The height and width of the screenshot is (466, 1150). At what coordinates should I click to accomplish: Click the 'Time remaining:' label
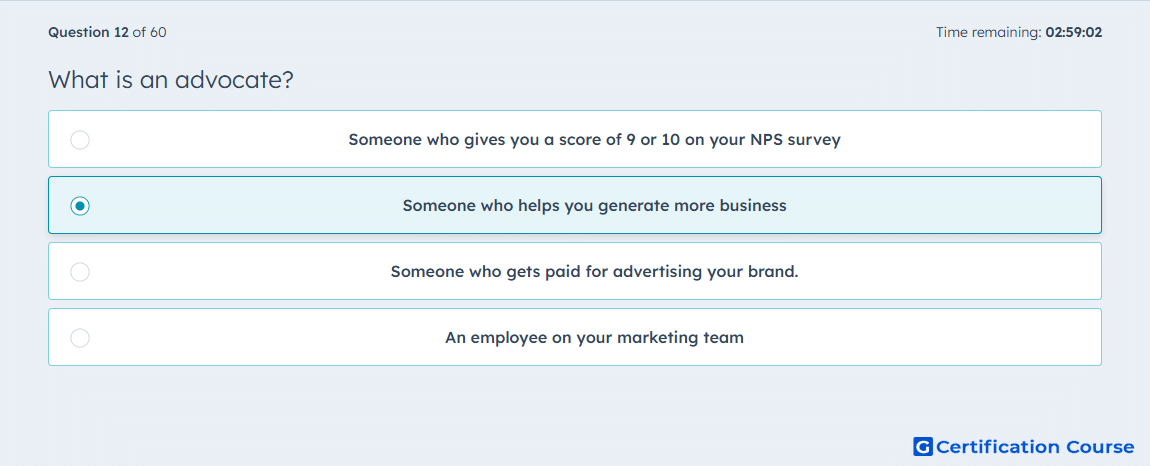click(990, 32)
